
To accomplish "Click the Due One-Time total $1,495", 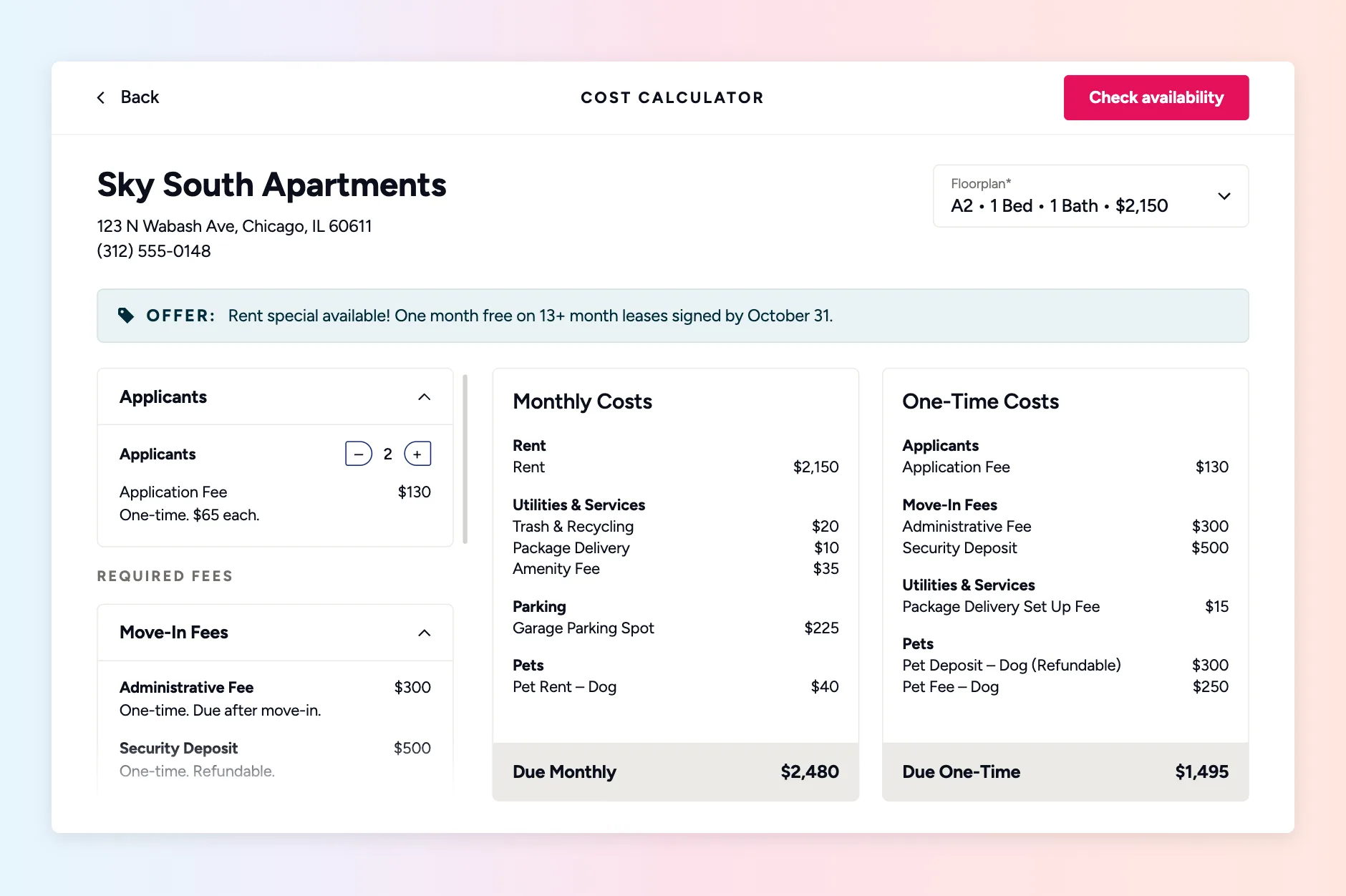I will [1201, 772].
